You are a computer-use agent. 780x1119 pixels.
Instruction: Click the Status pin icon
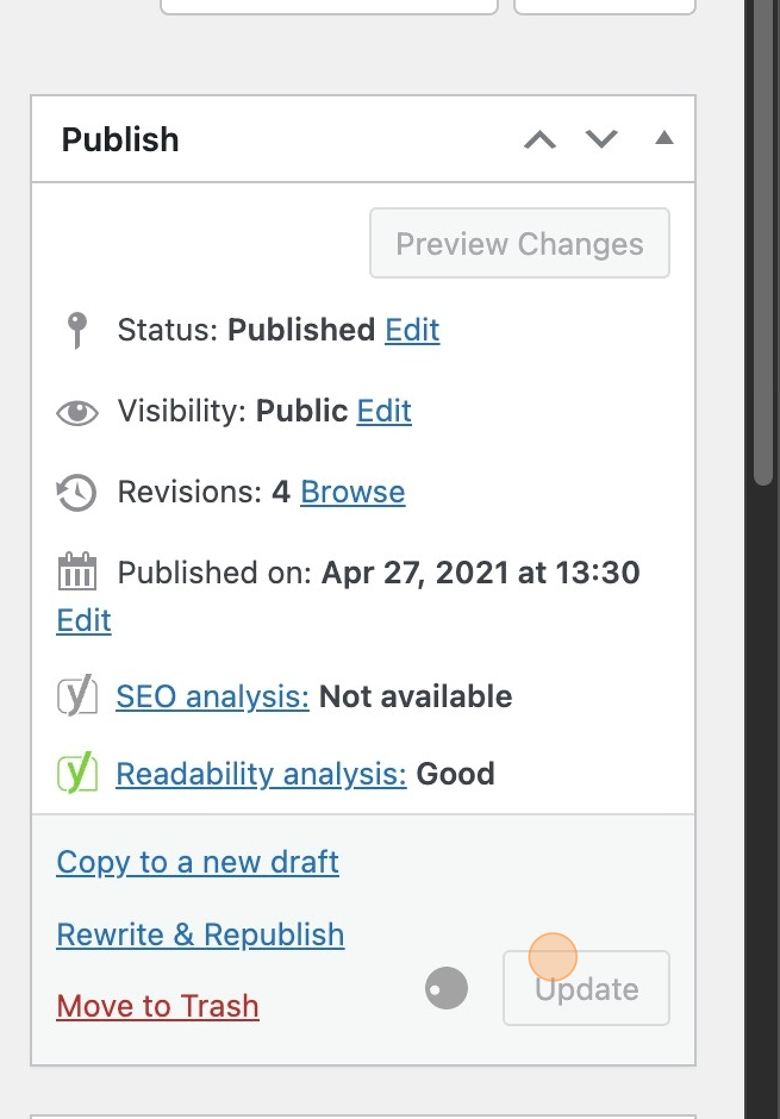[x=77, y=330]
